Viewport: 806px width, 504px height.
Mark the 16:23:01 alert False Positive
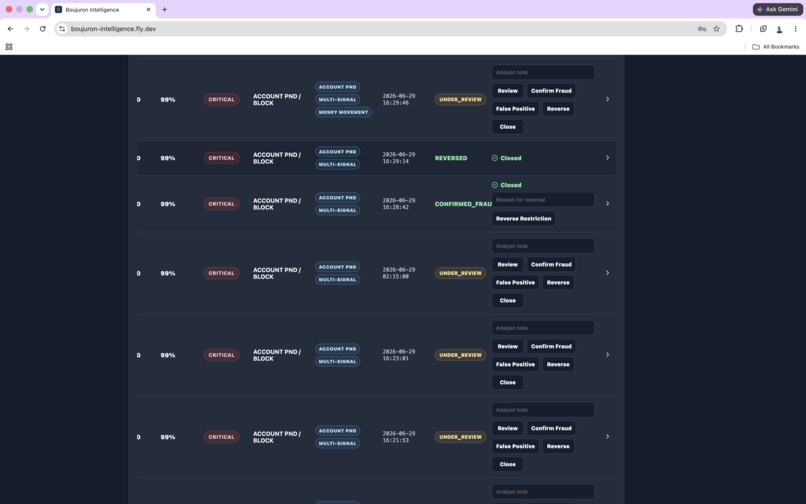515,365
